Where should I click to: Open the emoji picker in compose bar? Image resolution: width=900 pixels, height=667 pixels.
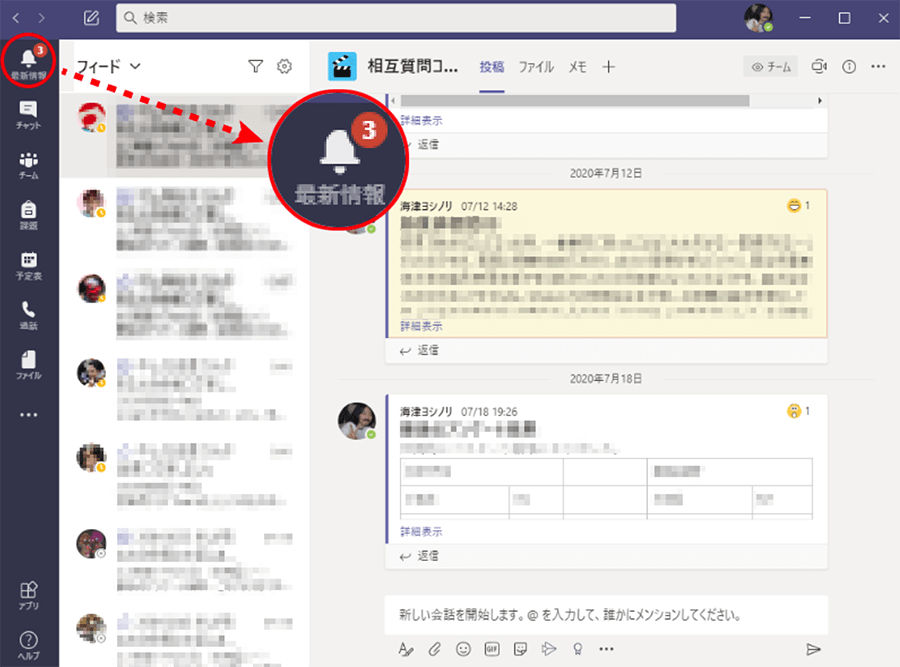[463, 649]
